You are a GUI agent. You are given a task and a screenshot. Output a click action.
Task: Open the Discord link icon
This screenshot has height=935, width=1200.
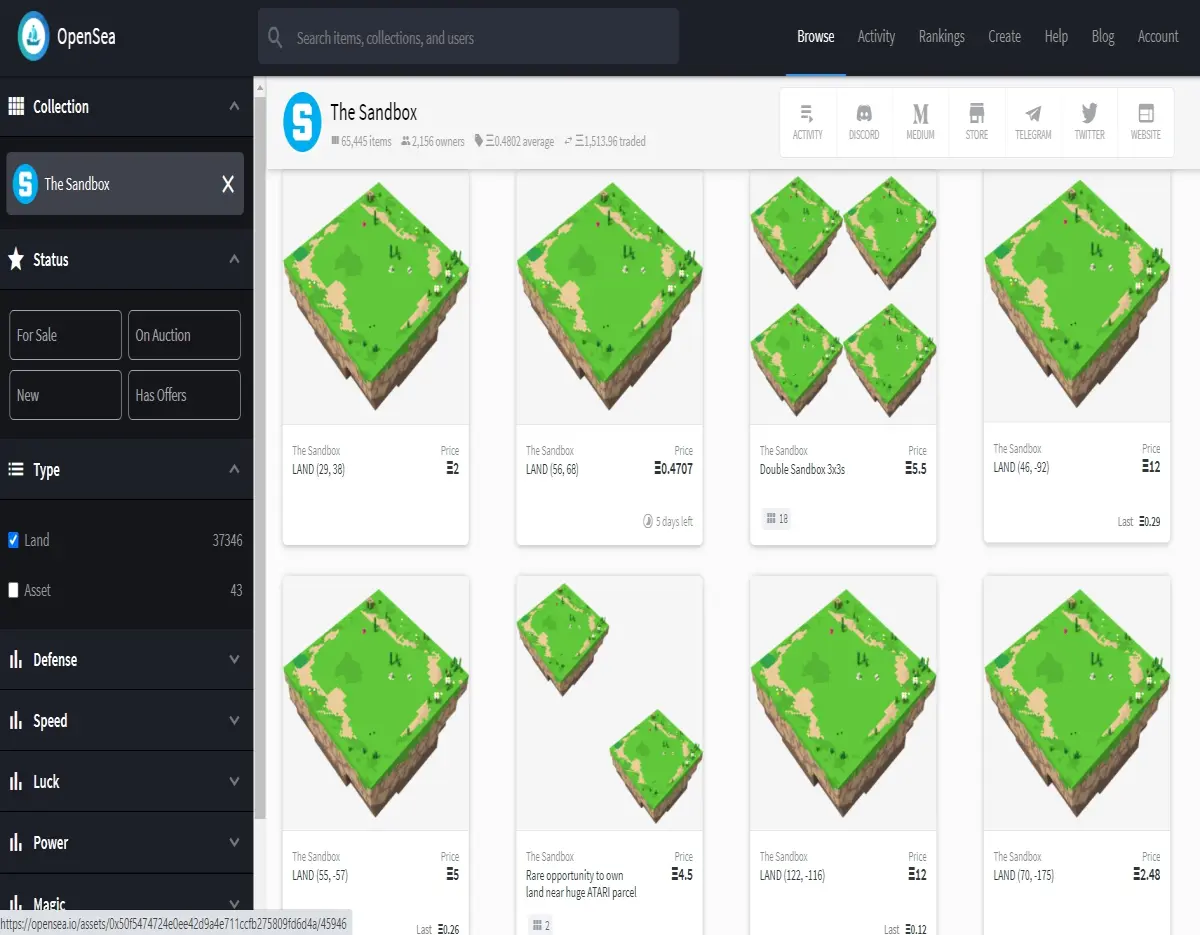tap(864, 122)
